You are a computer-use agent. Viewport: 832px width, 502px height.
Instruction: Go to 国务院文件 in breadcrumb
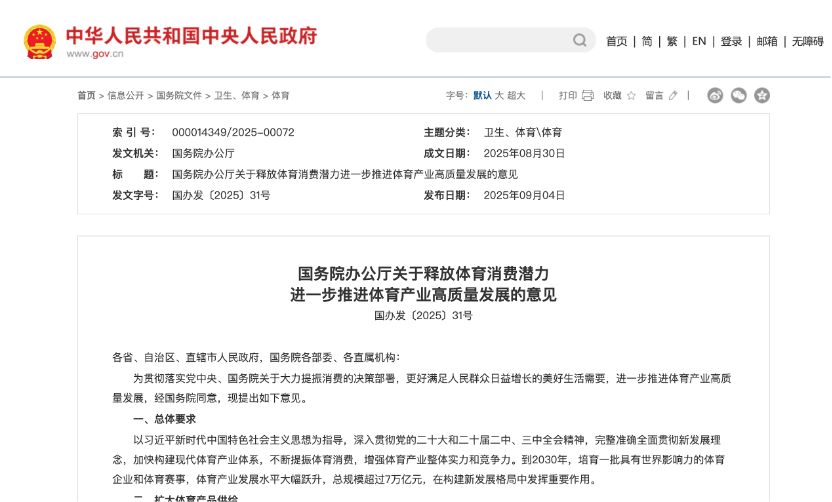(x=179, y=96)
